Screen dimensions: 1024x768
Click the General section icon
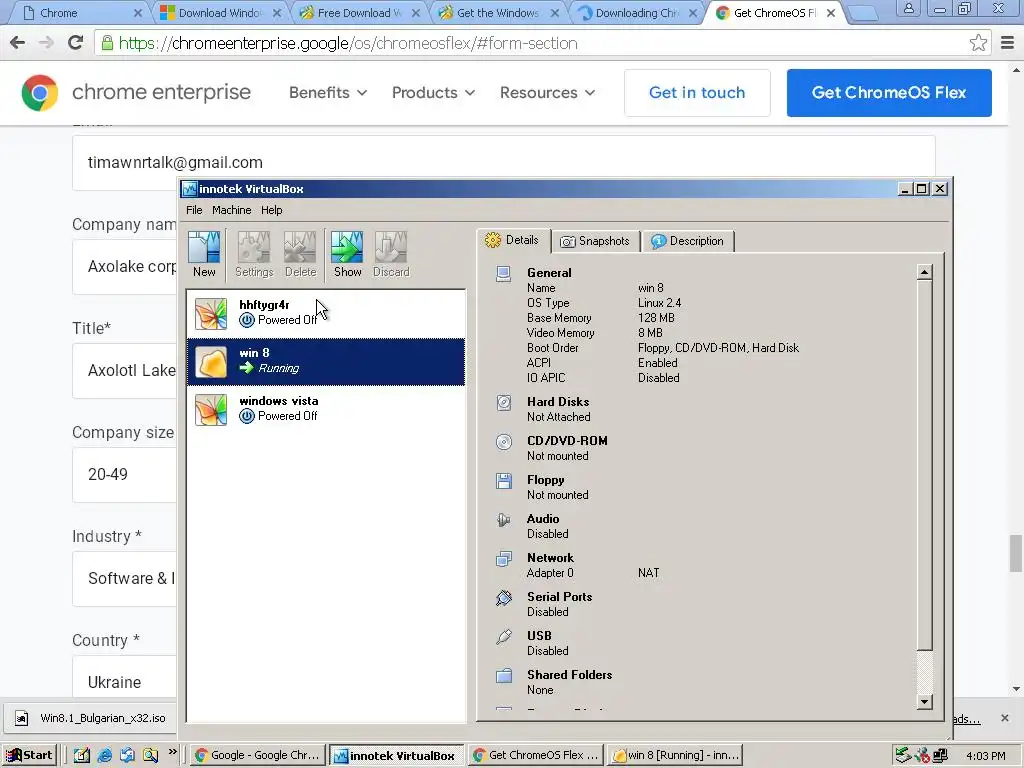coord(504,274)
